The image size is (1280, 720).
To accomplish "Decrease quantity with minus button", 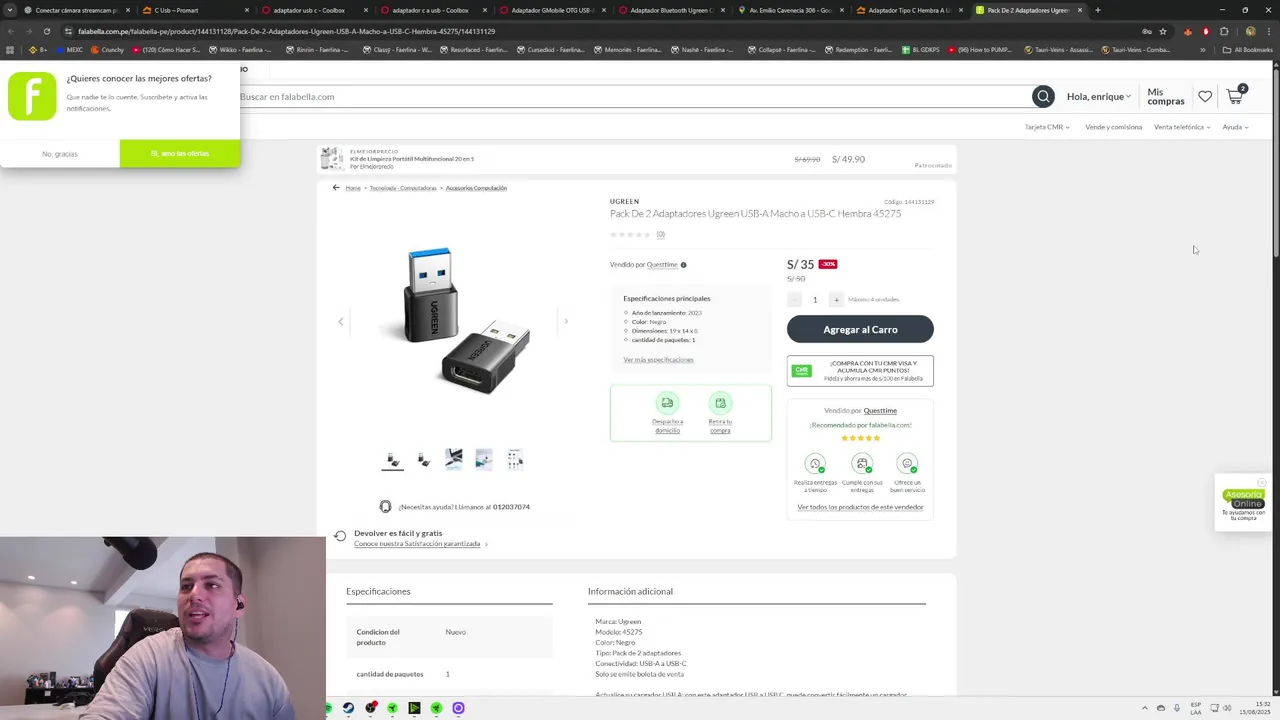I will [x=794, y=300].
